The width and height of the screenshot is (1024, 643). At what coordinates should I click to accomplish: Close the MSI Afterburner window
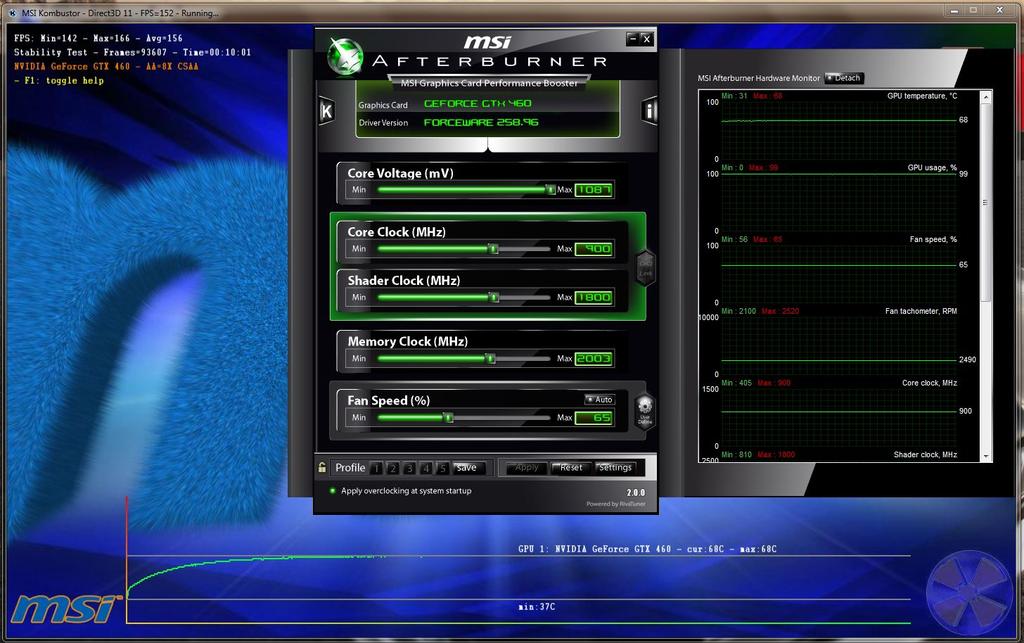tap(647, 39)
